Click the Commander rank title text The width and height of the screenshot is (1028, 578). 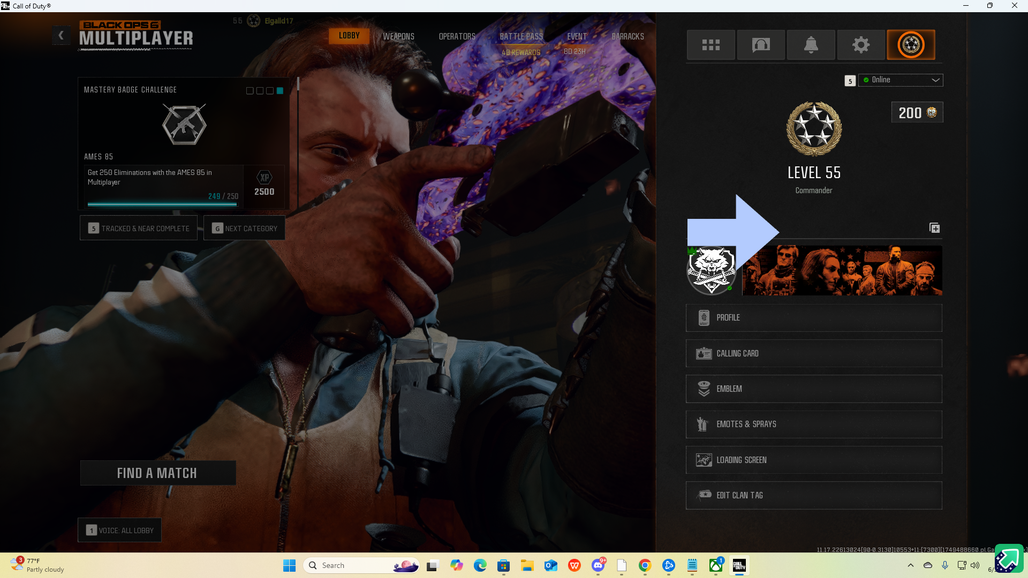(814, 191)
